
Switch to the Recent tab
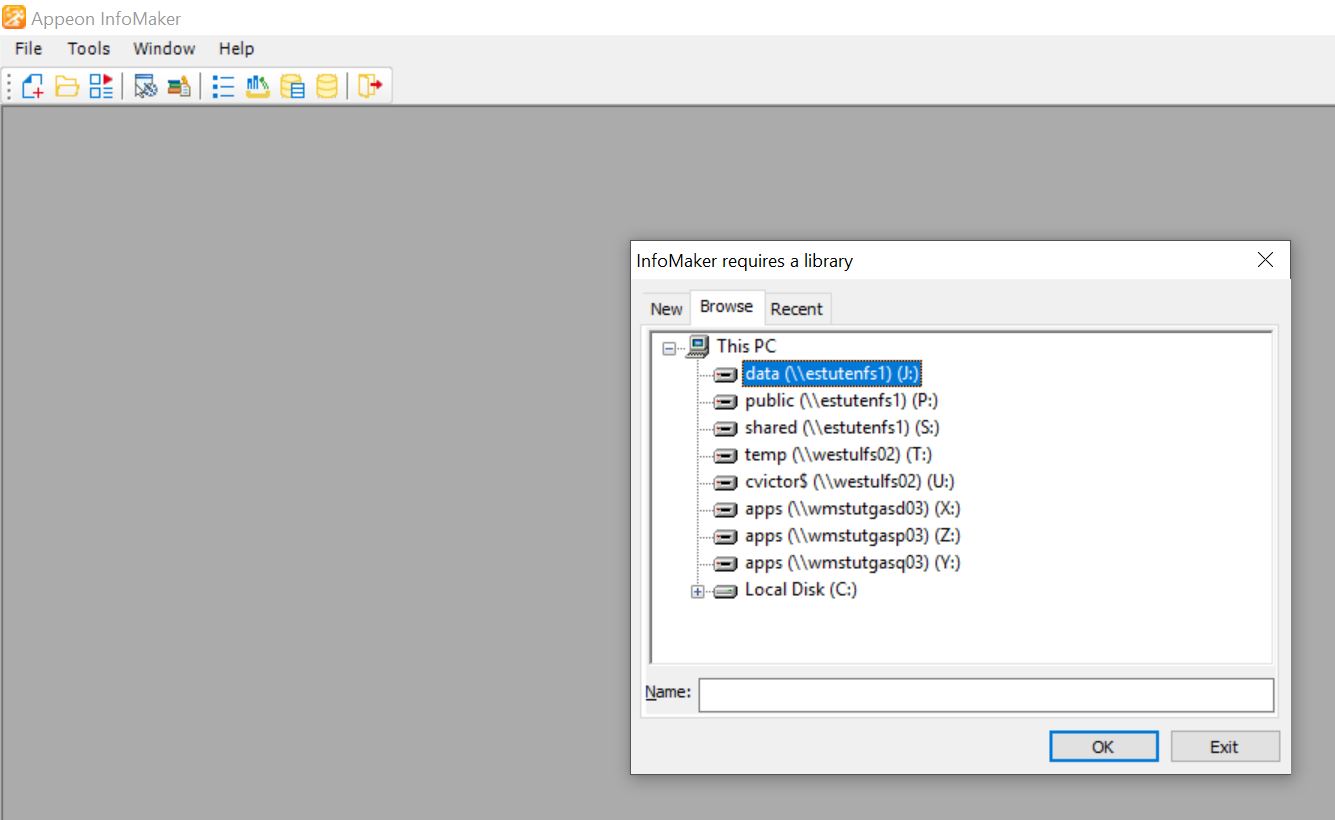(x=796, y=309)
